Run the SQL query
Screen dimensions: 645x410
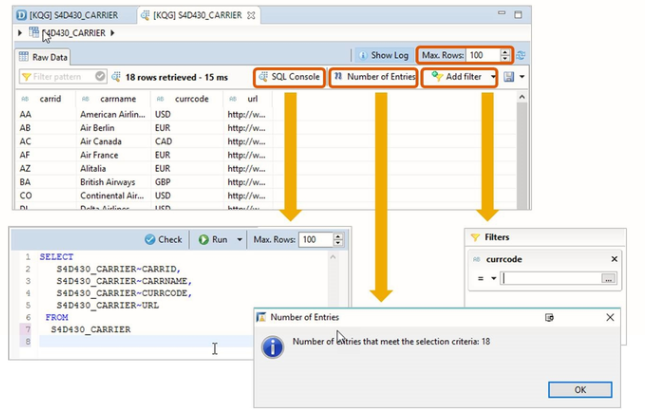(x=213, y=240)
